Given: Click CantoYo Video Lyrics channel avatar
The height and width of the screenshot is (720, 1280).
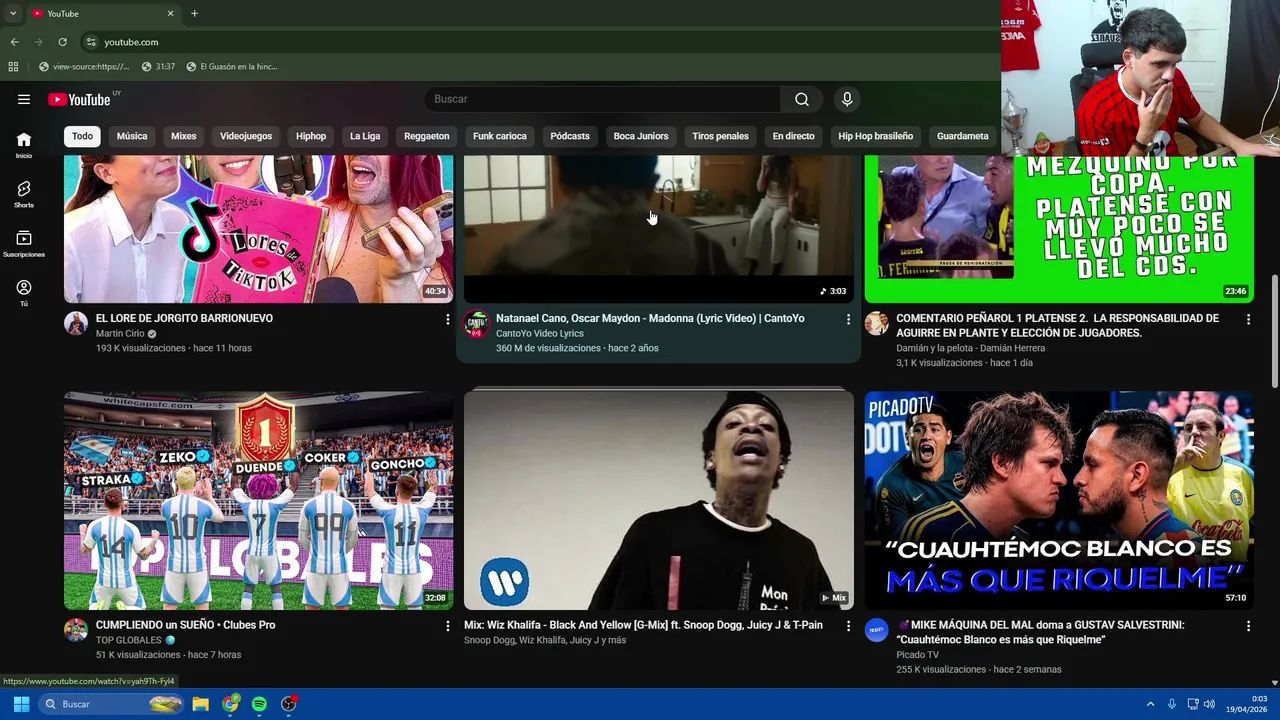Looking at the screenshot, I should (x=476, y=323).
